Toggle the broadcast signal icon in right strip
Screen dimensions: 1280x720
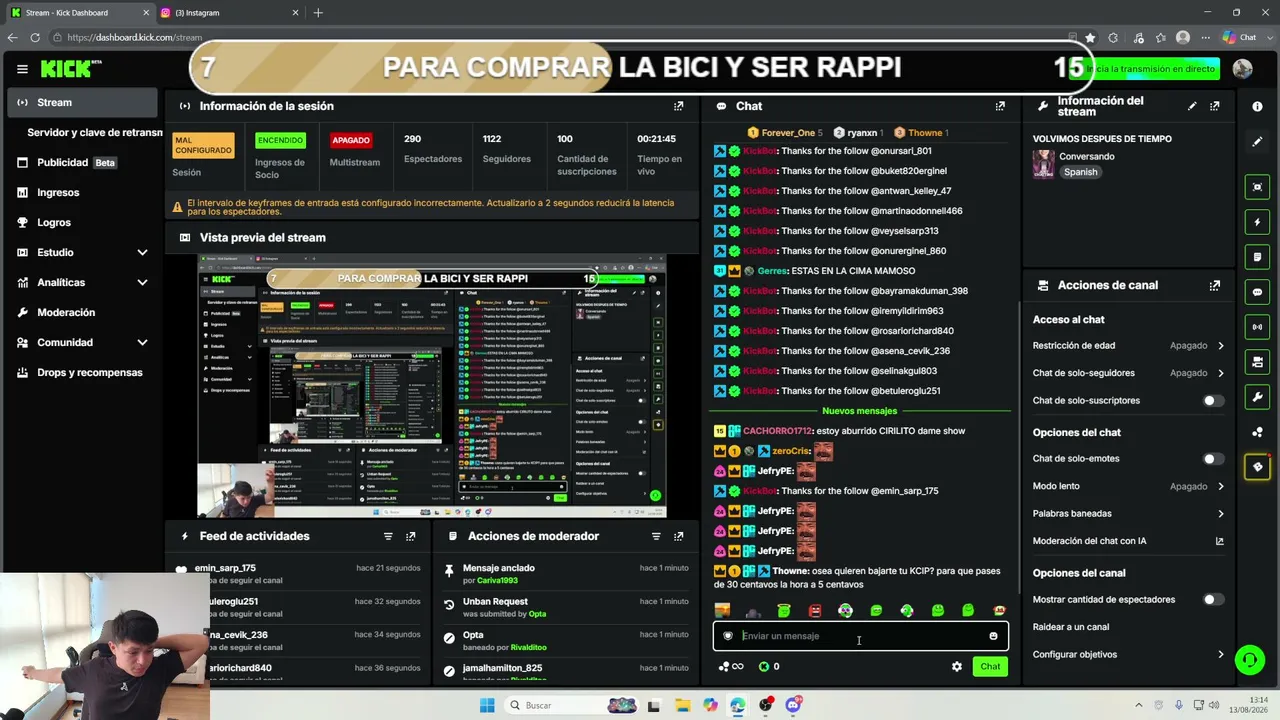[x=1257, y=327]
